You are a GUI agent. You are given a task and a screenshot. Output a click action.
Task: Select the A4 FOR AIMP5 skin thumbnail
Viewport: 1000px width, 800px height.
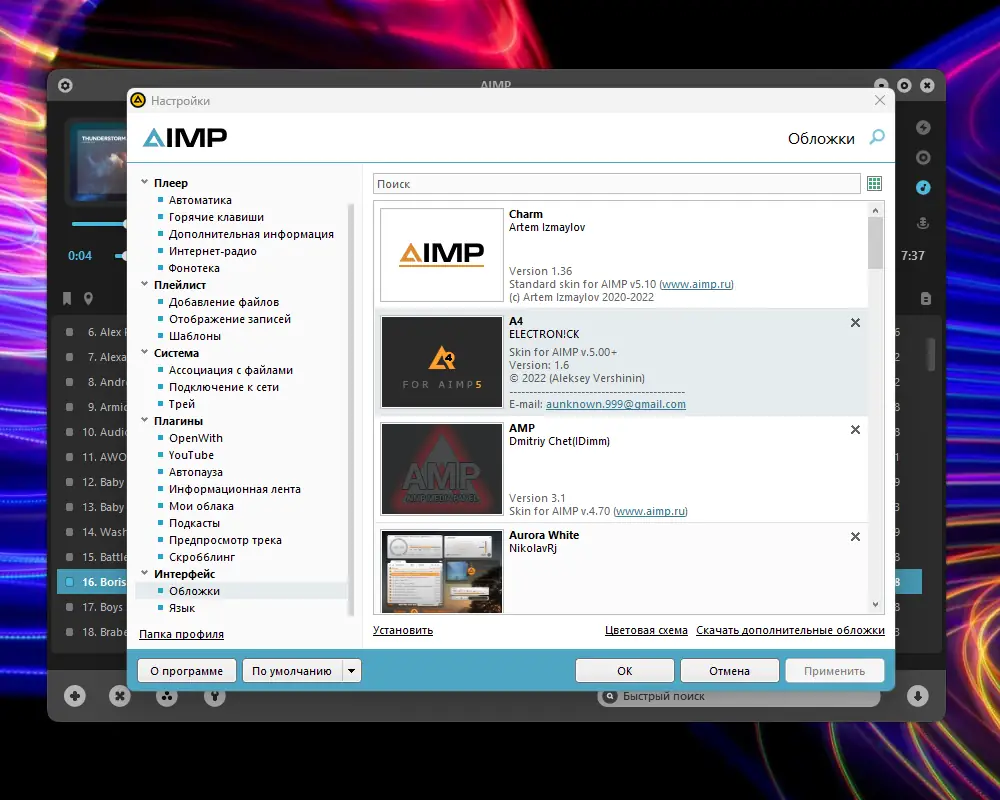[442, 362]
